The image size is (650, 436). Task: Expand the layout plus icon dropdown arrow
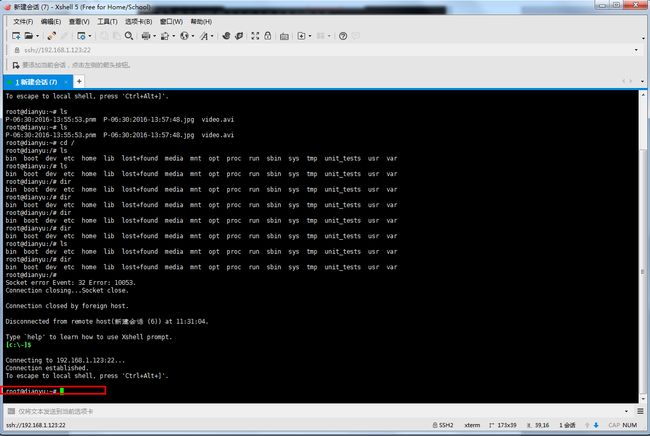point(310,36)
